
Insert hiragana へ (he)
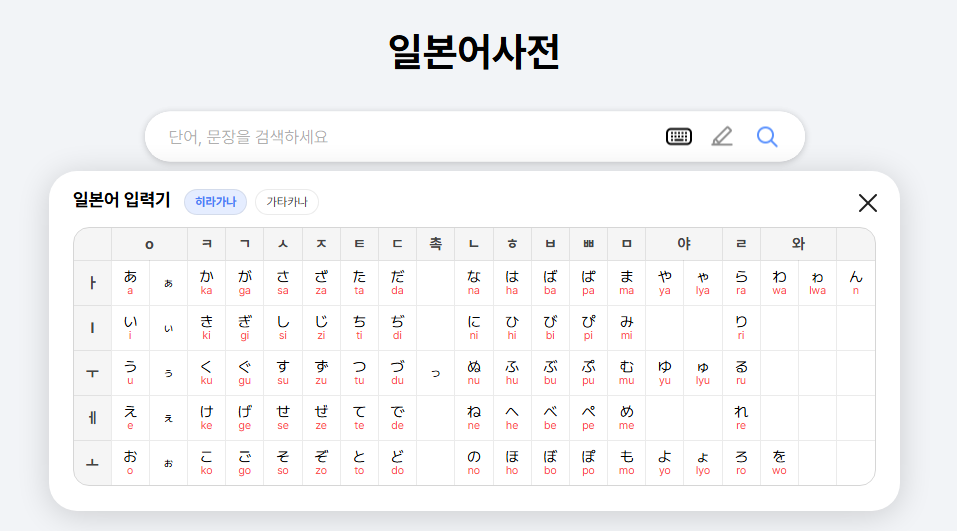tap(512, 418)
